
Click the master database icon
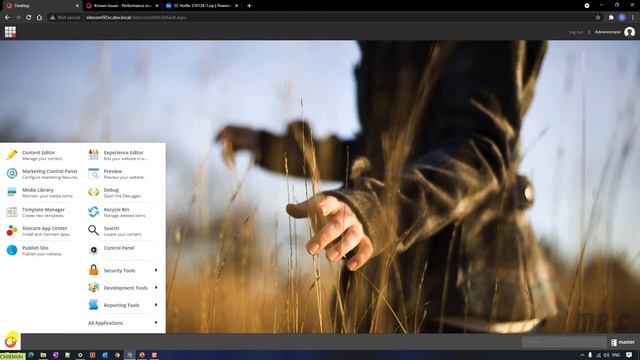tap(614, 342)
